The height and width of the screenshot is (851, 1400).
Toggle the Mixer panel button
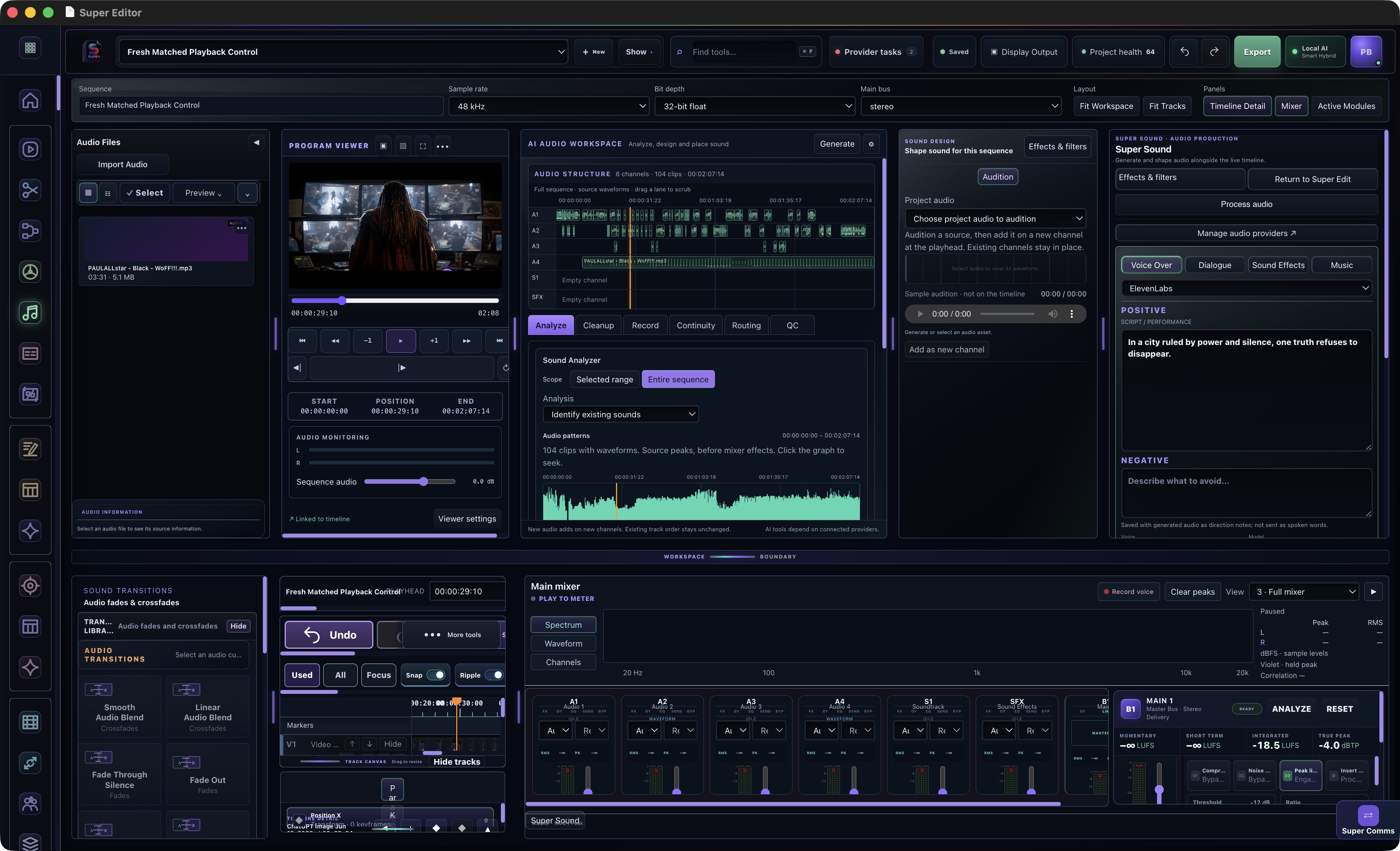(1291, 106)
